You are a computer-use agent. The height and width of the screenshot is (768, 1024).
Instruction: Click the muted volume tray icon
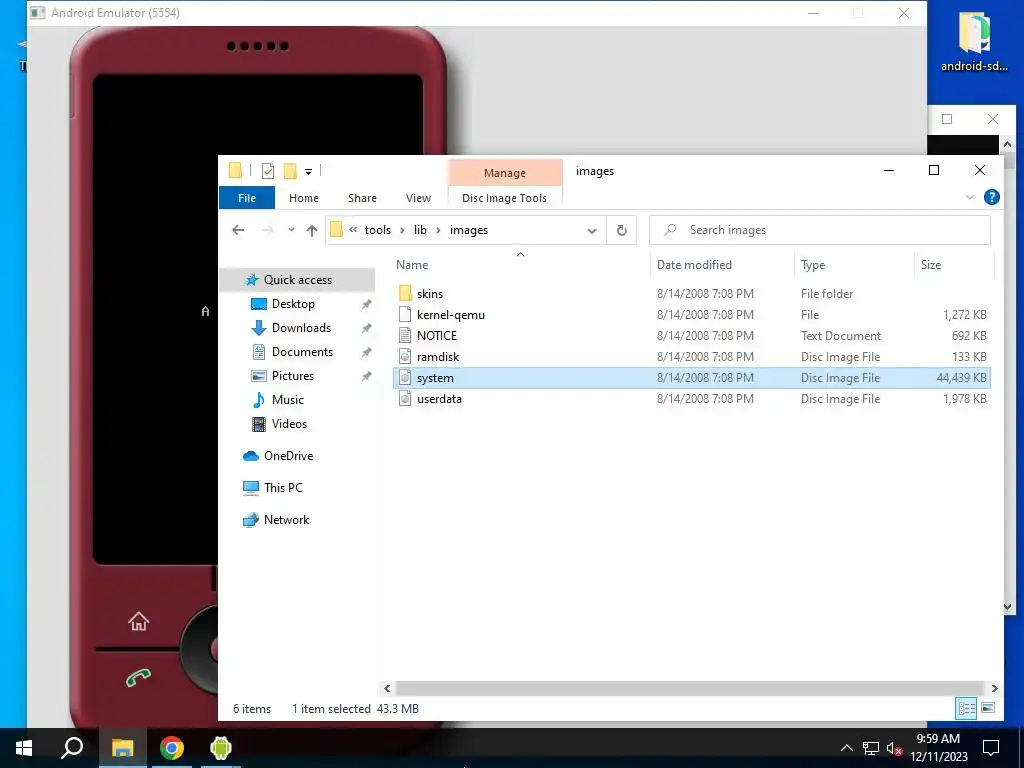(x=894, y=748)
